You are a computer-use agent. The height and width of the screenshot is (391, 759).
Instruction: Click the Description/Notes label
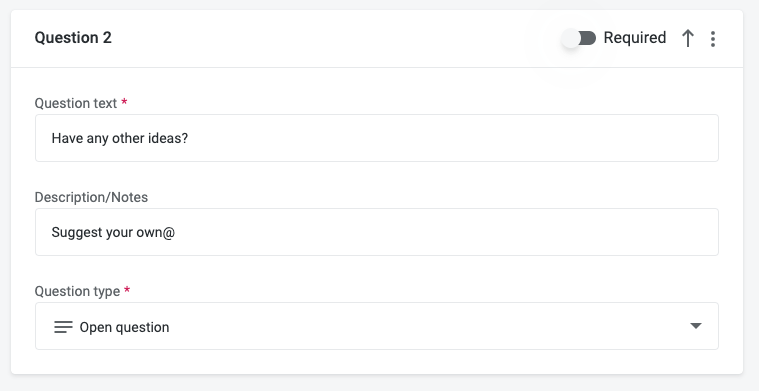click(x=91, y=197)
